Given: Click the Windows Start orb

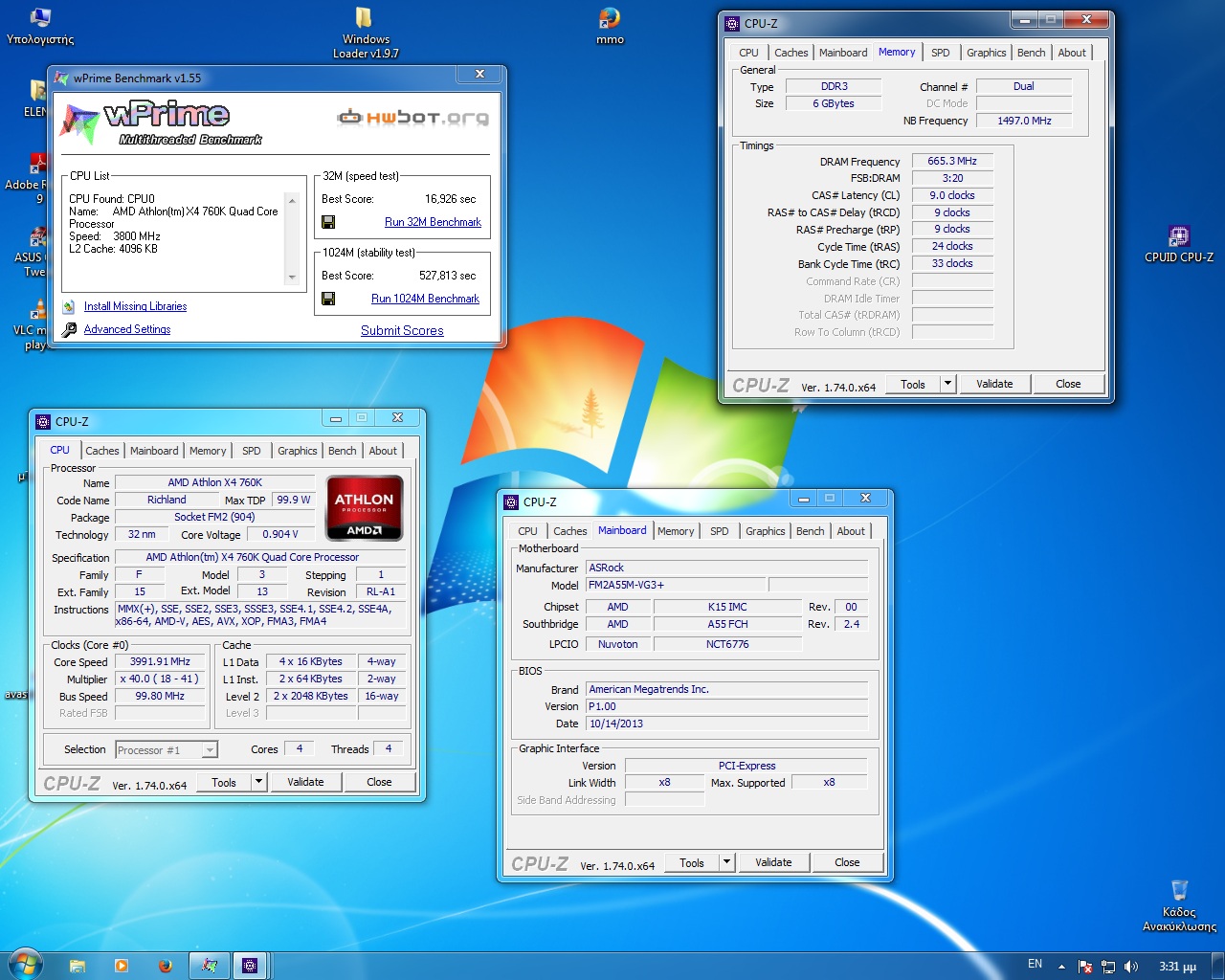Looking at the screenshot, I should [25, 965].
